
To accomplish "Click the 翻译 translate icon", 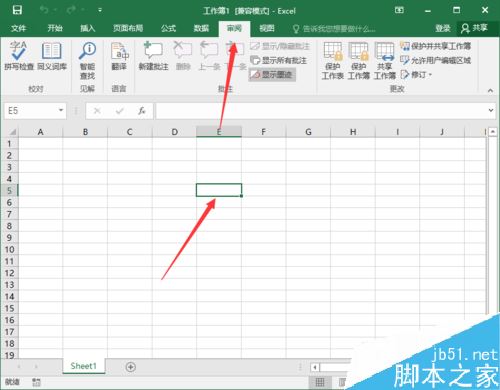I will [119, 56].
